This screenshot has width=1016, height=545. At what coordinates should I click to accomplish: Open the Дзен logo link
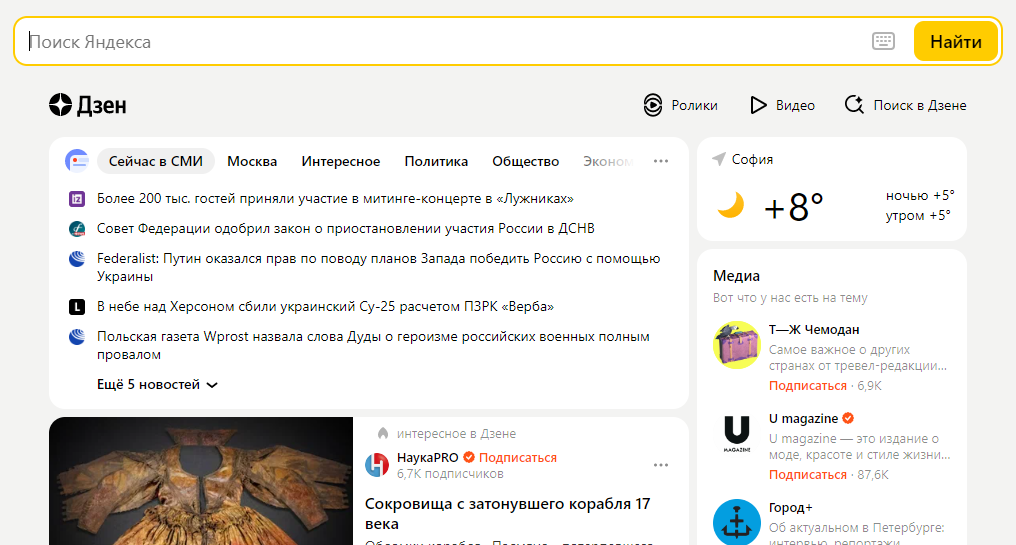87,105
